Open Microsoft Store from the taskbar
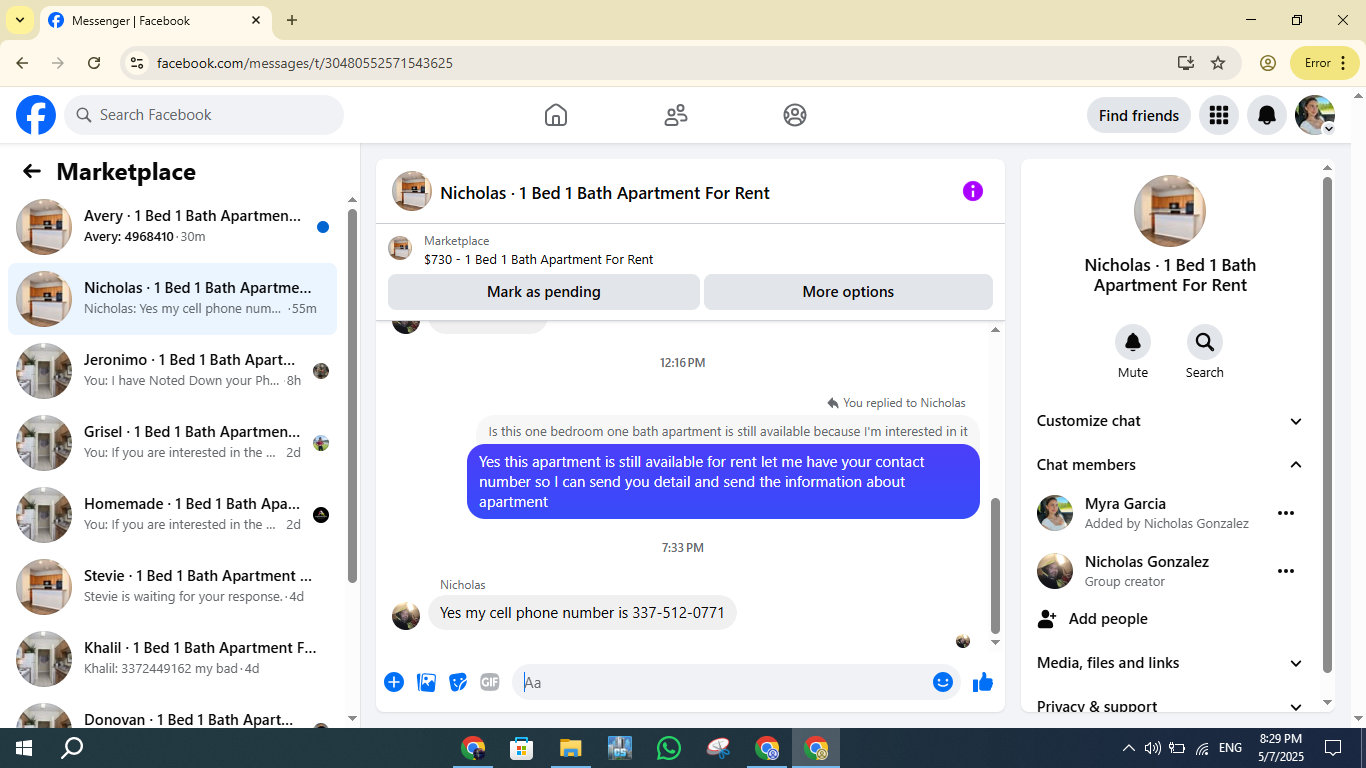Image resolution: width=1366 pixels, height=768 pixels. [x=521, y=748]
